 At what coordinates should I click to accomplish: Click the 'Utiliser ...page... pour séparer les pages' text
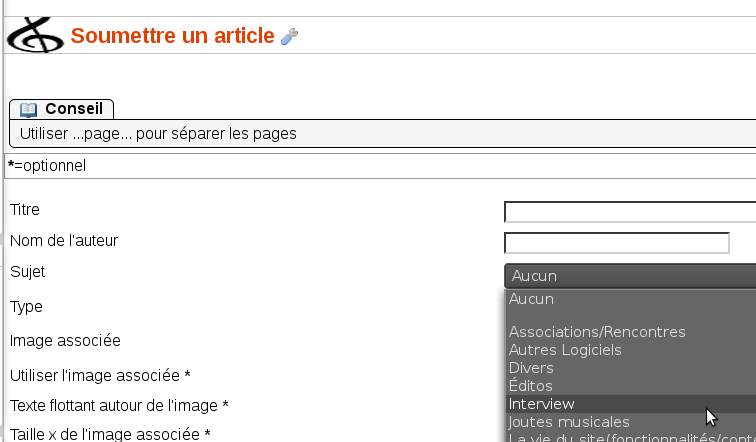point(158,134)
